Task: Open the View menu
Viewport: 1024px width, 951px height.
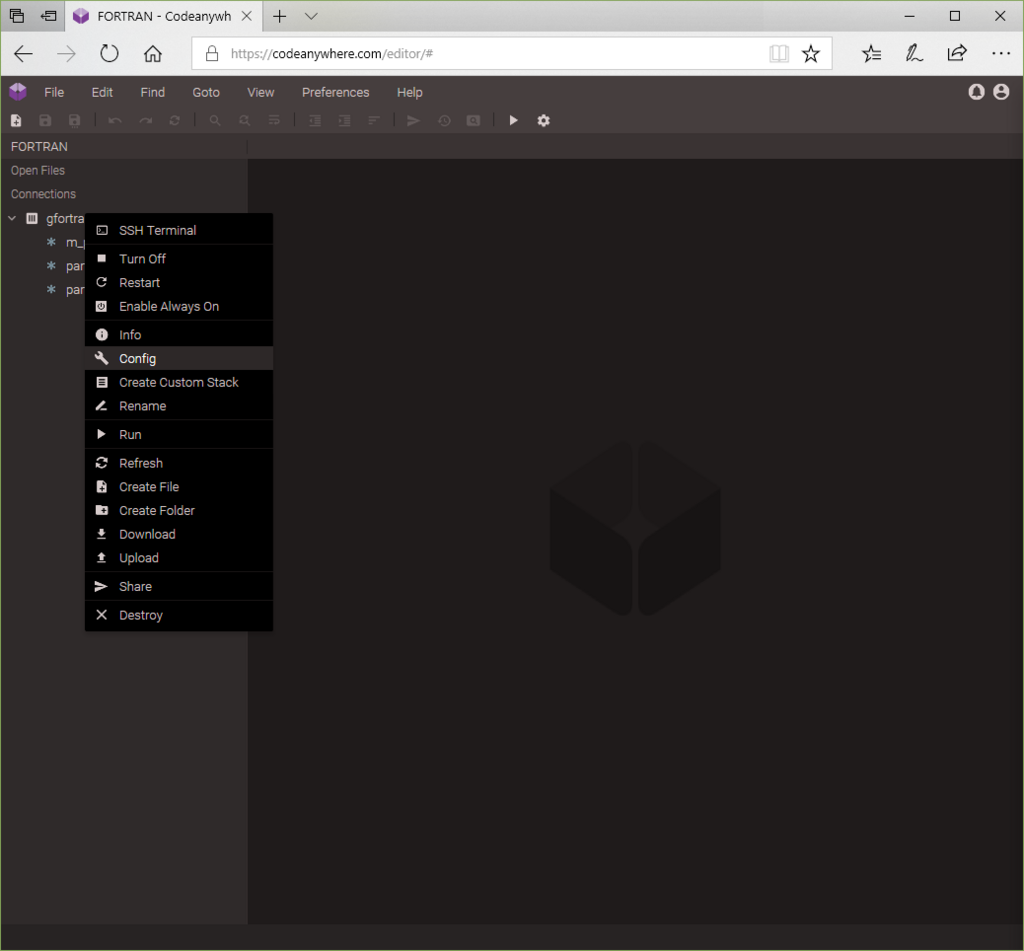Action: [261, 92]
